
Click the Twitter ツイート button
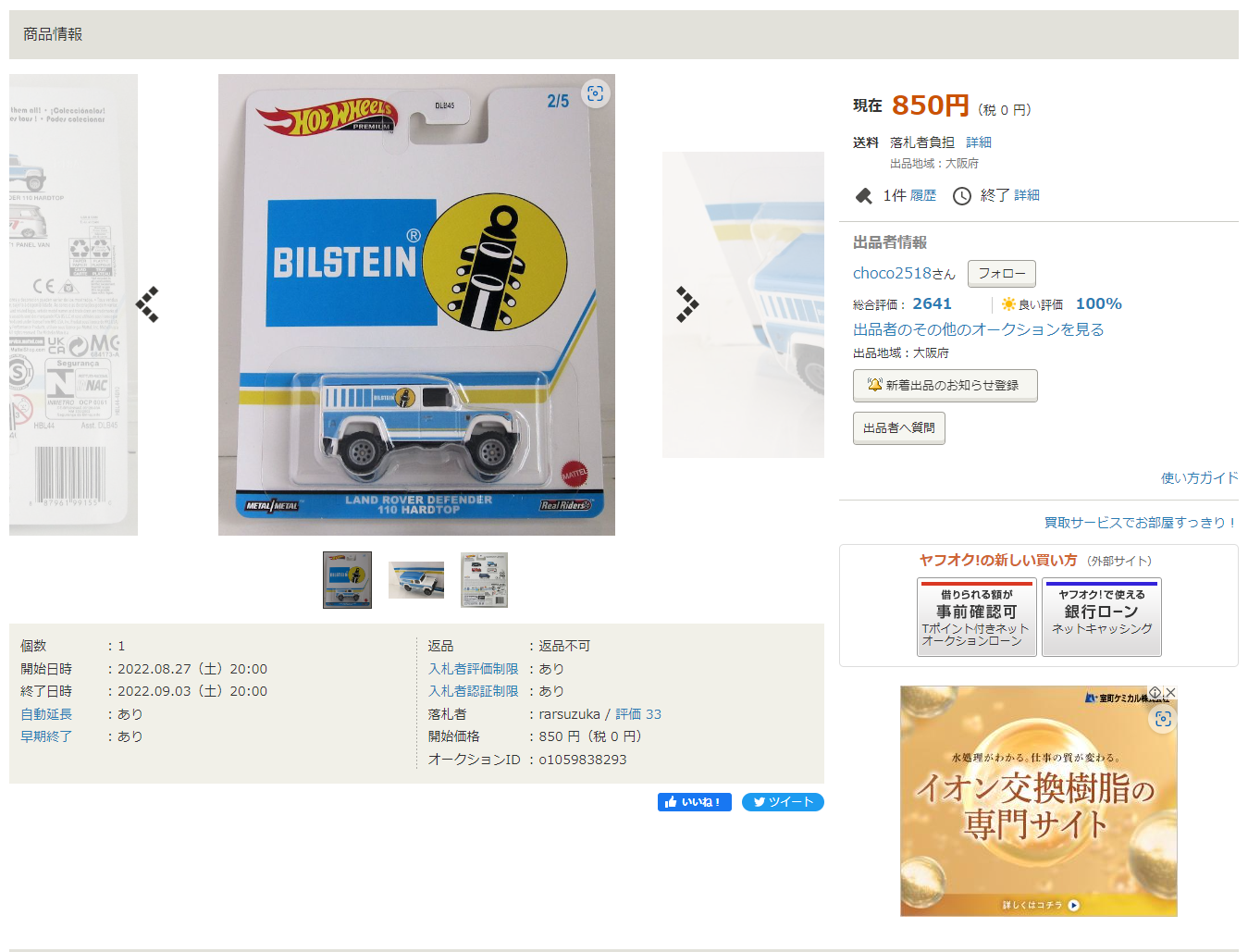783,802
